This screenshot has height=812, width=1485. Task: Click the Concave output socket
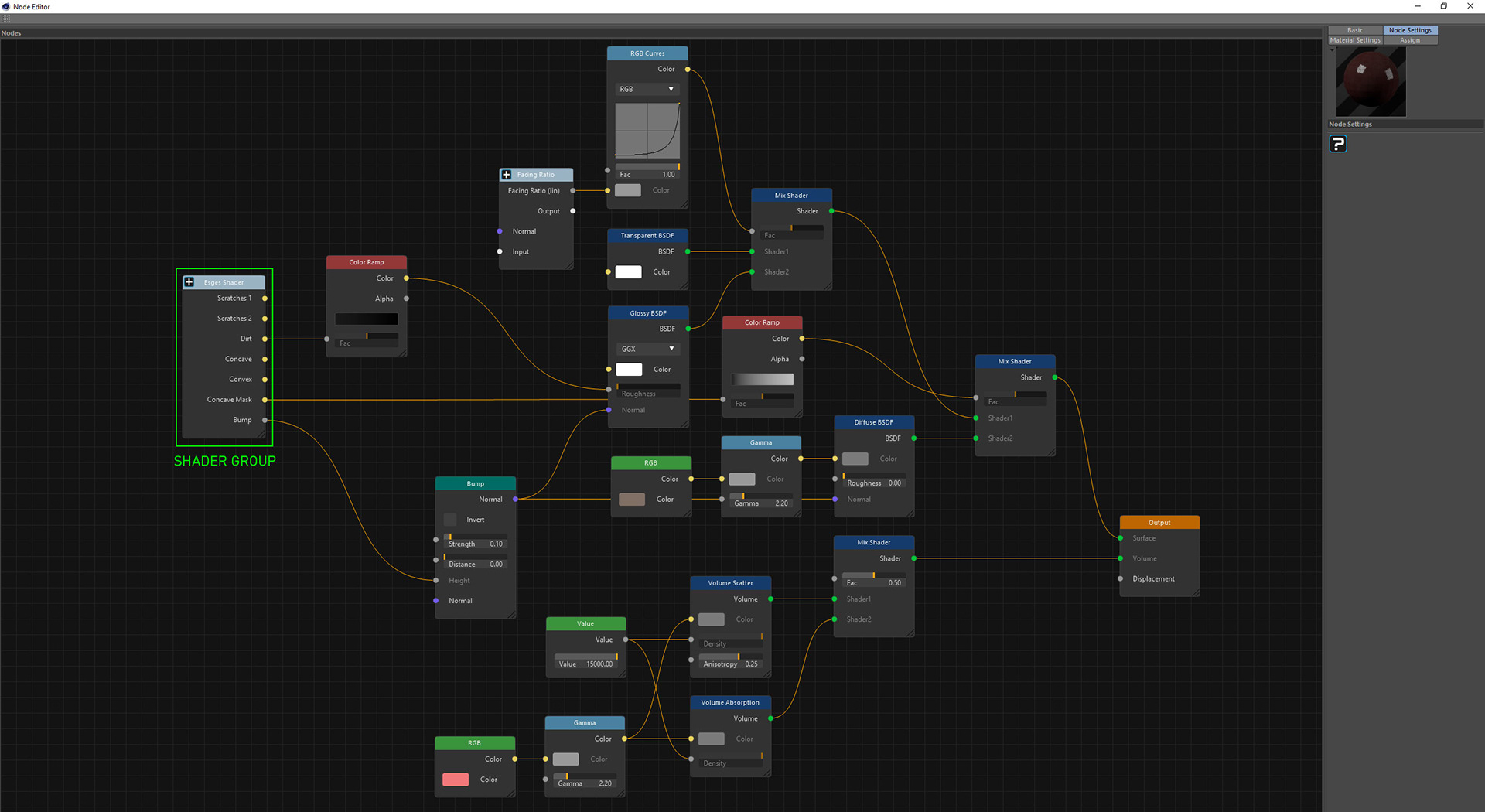pos(265,360)
